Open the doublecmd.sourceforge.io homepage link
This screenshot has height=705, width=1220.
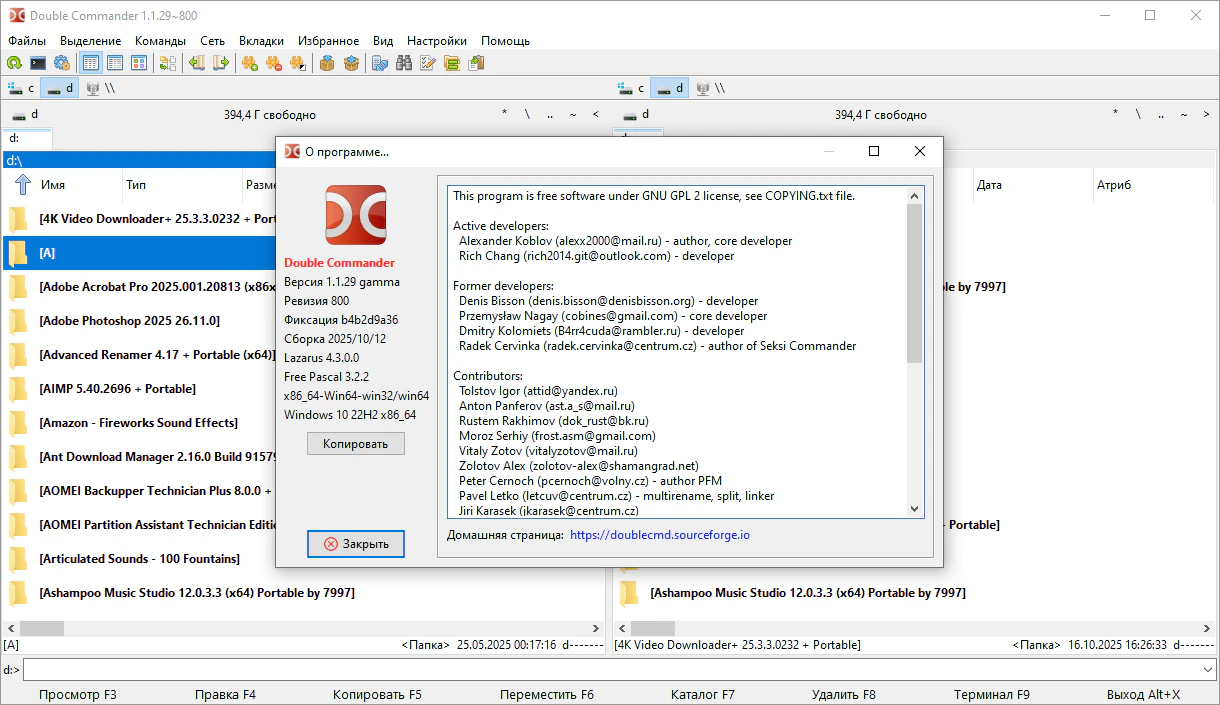coord(659,535)
